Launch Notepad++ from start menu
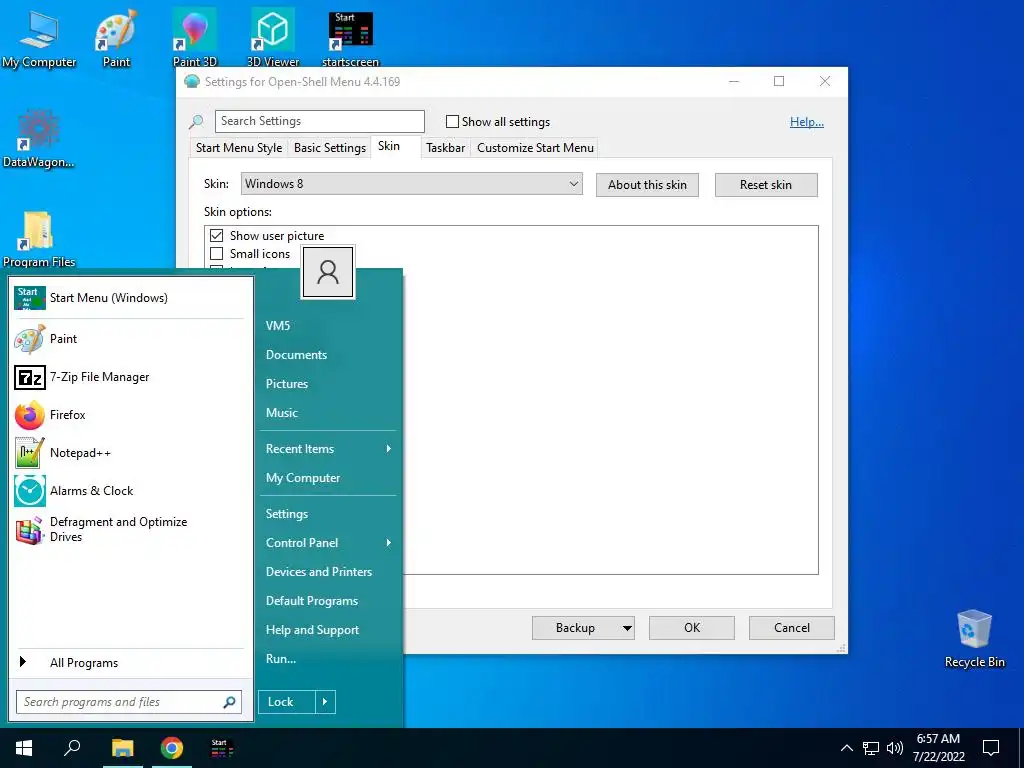Image resolution: width=1024 pixels, height=768 pixels. pyautogui.click(x=129, y=453)
